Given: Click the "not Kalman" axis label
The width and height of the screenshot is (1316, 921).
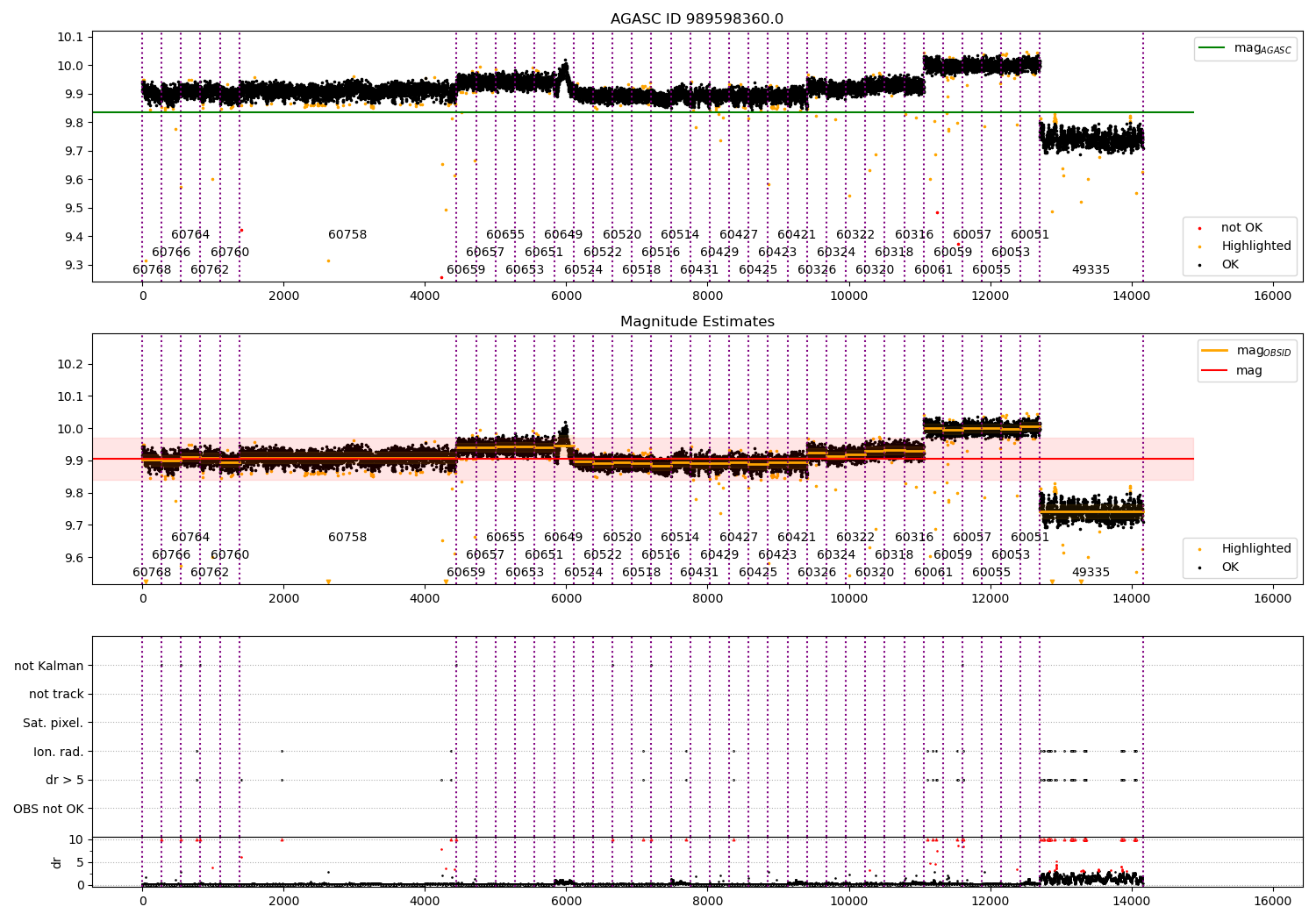Looking at the screenshot, I should point(49,666).
